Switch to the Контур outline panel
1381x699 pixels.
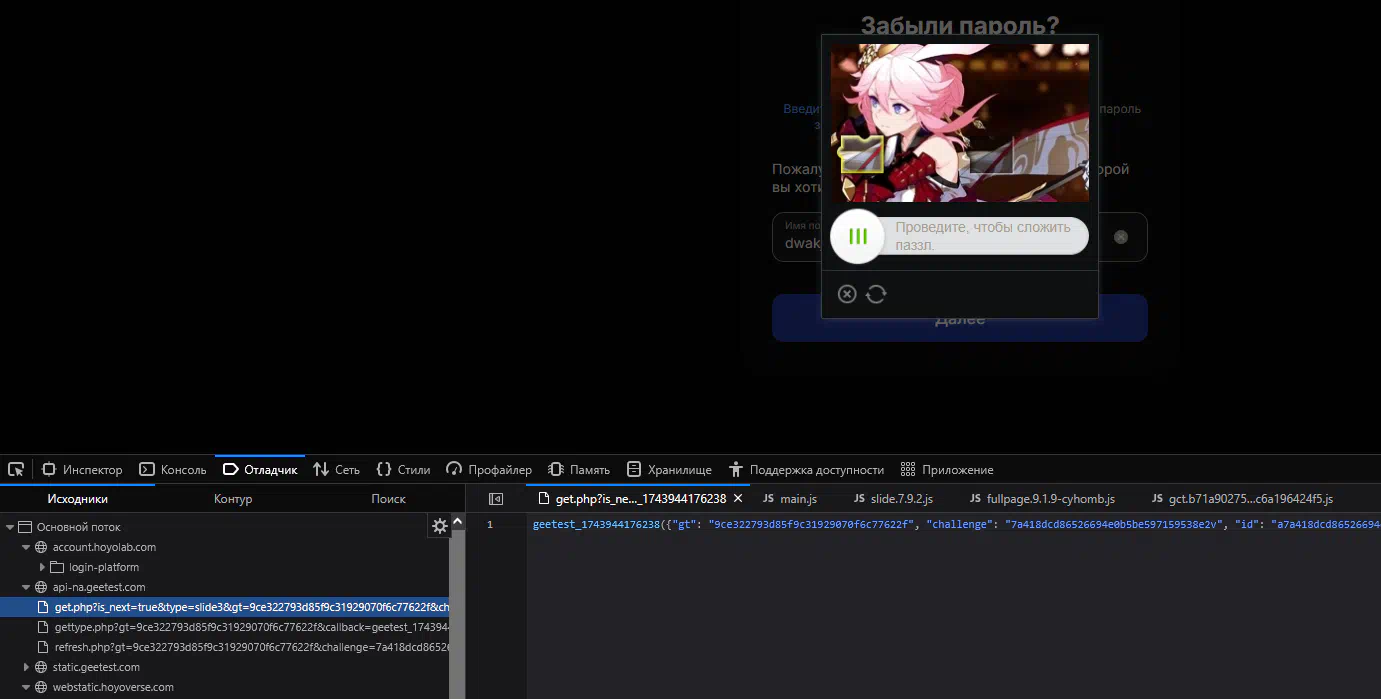point(233,498)
